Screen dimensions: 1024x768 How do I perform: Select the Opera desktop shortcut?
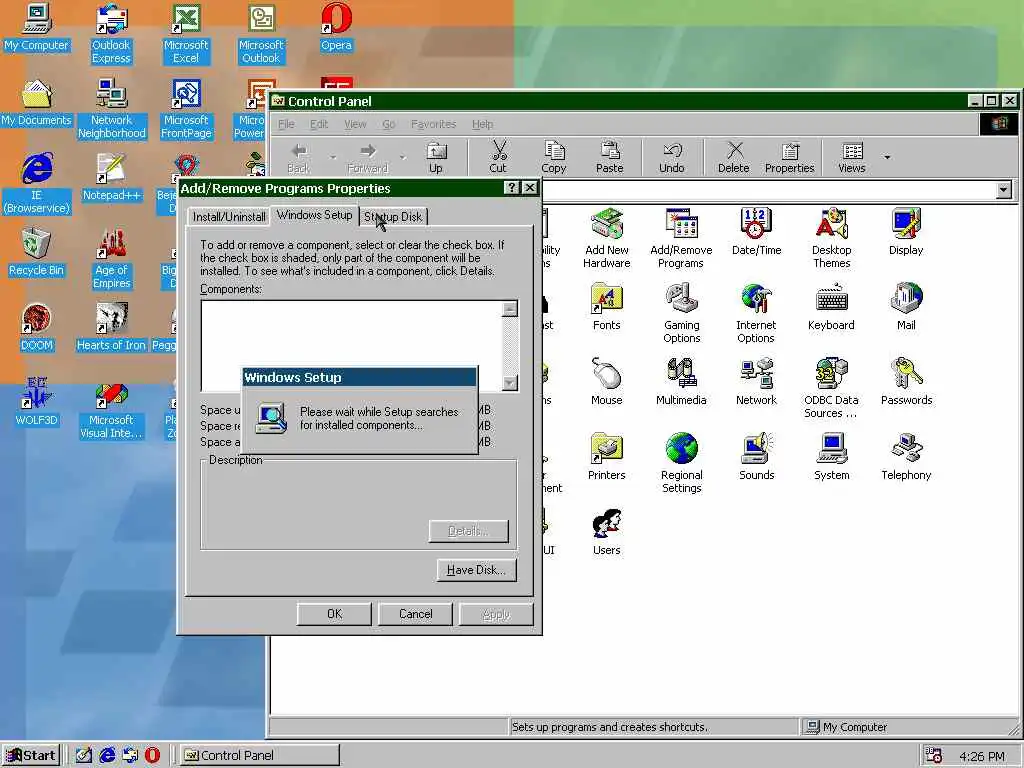[336, 27]
